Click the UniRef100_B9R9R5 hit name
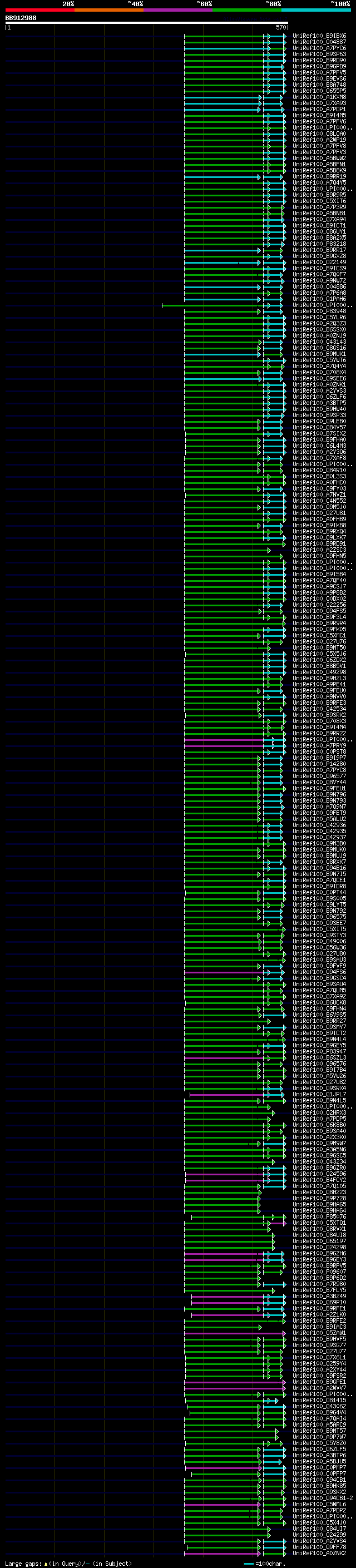Viewport: 356px width, 1568px height. click(x=319, y=195)
